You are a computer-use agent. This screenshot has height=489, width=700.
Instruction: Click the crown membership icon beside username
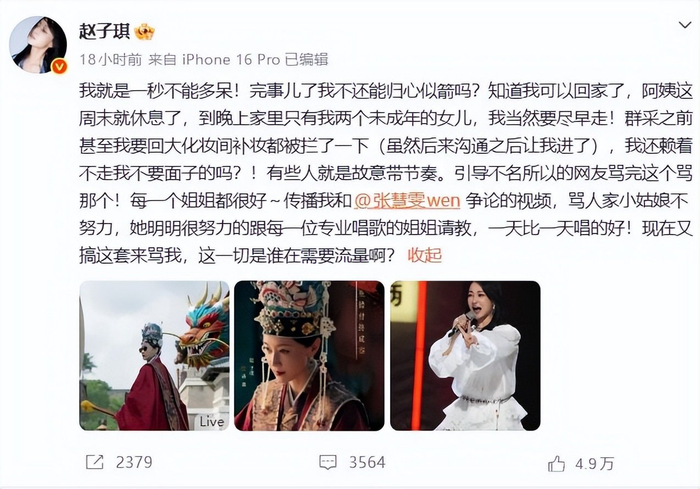(x=145, y=32)
